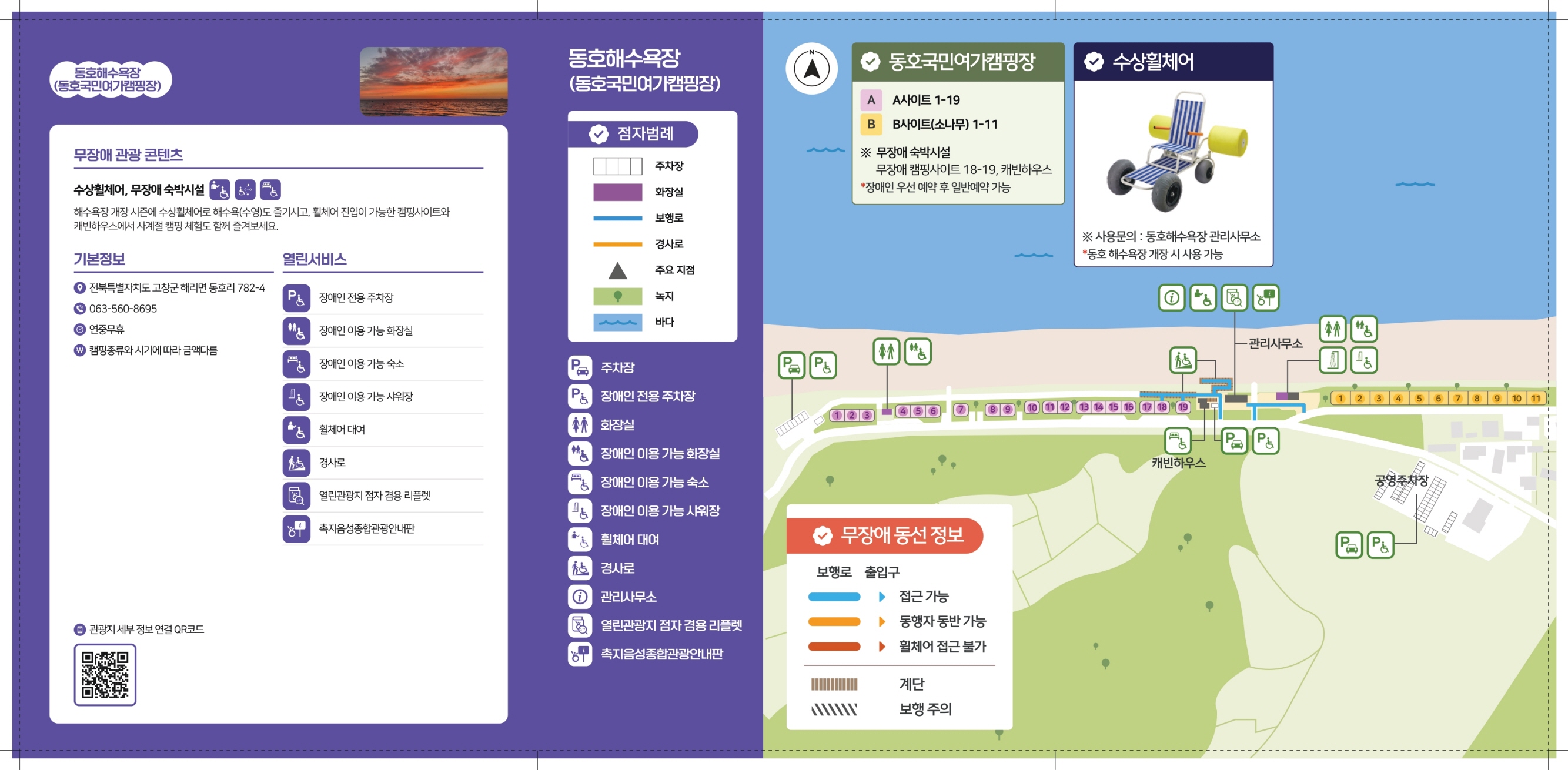
Task: Click the yellow B swatch beside B사이트(소나무) 1-11
Action: [x=871, y=124]
